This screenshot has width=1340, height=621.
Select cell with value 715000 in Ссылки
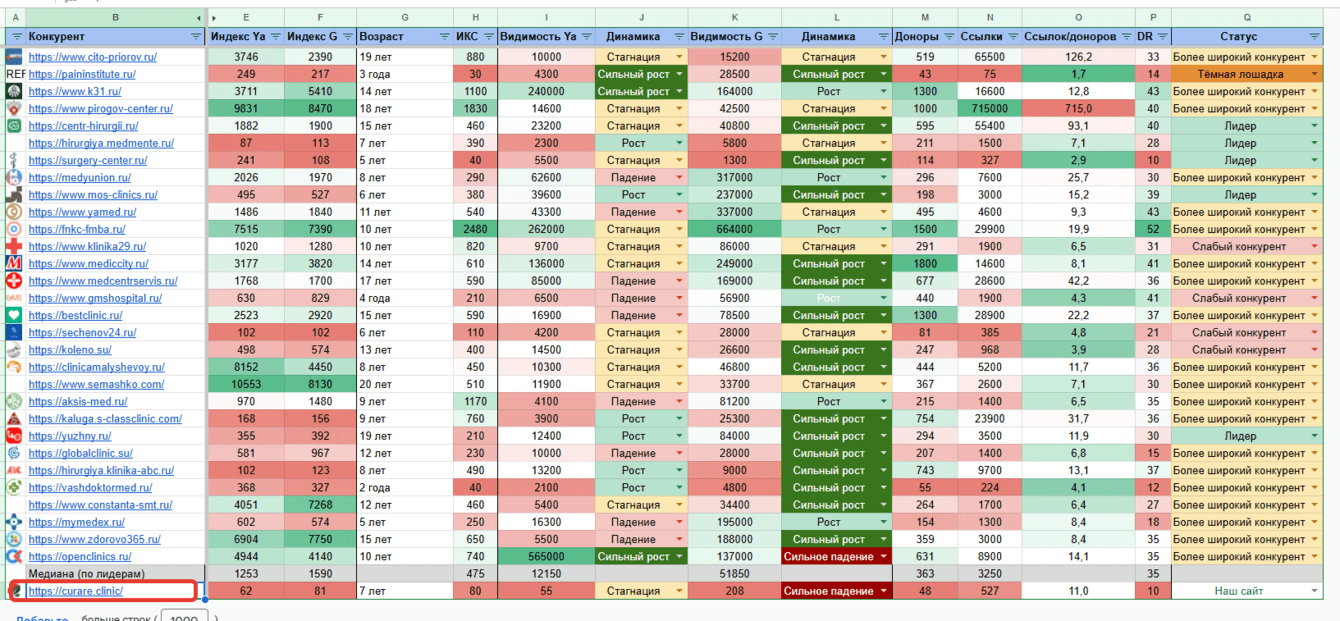(989, 108)
